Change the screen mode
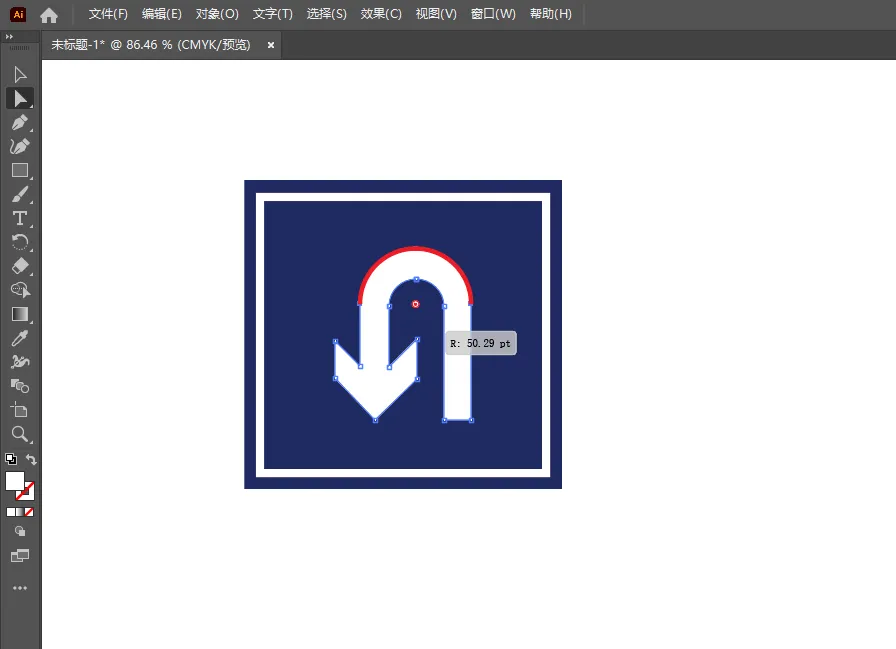 [x=20, y=555]
